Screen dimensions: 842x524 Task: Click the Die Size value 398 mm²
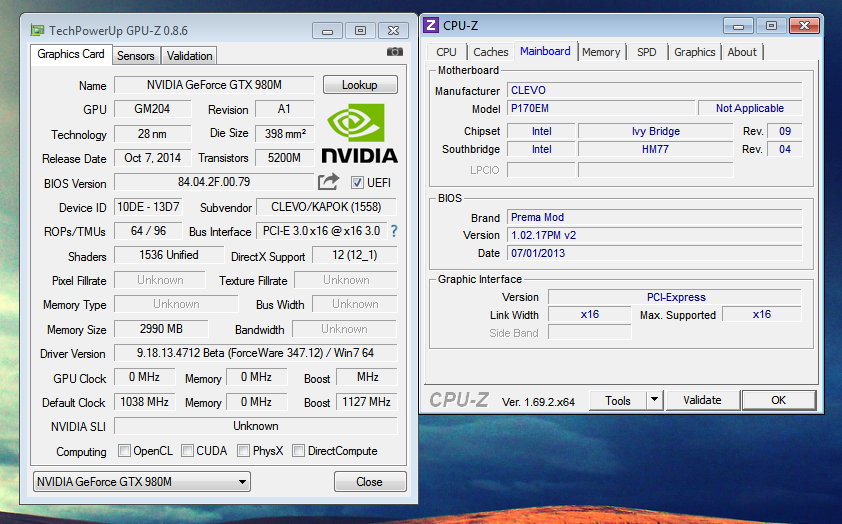pos(285,134)
